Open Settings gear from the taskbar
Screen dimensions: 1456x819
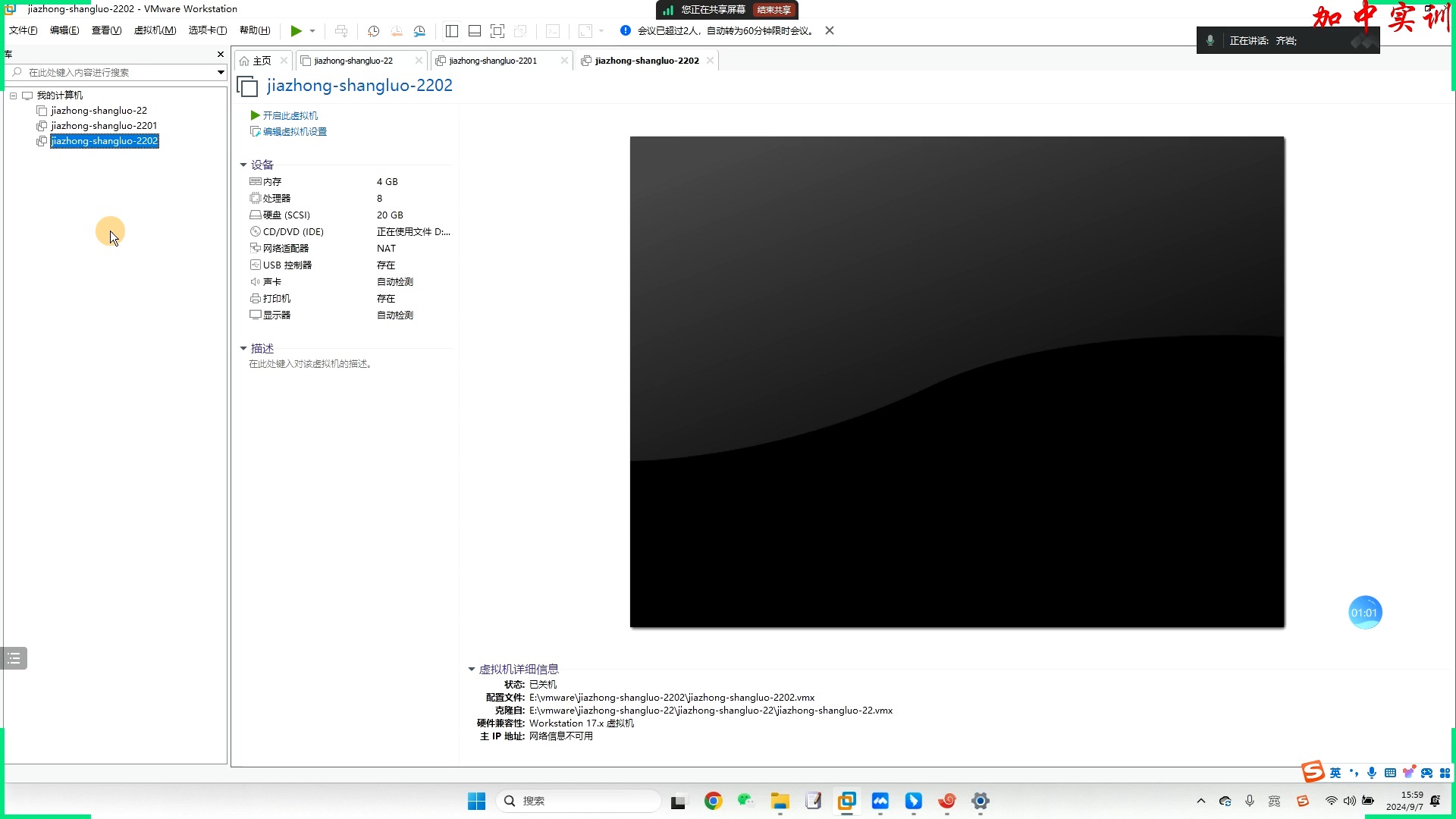980,801
